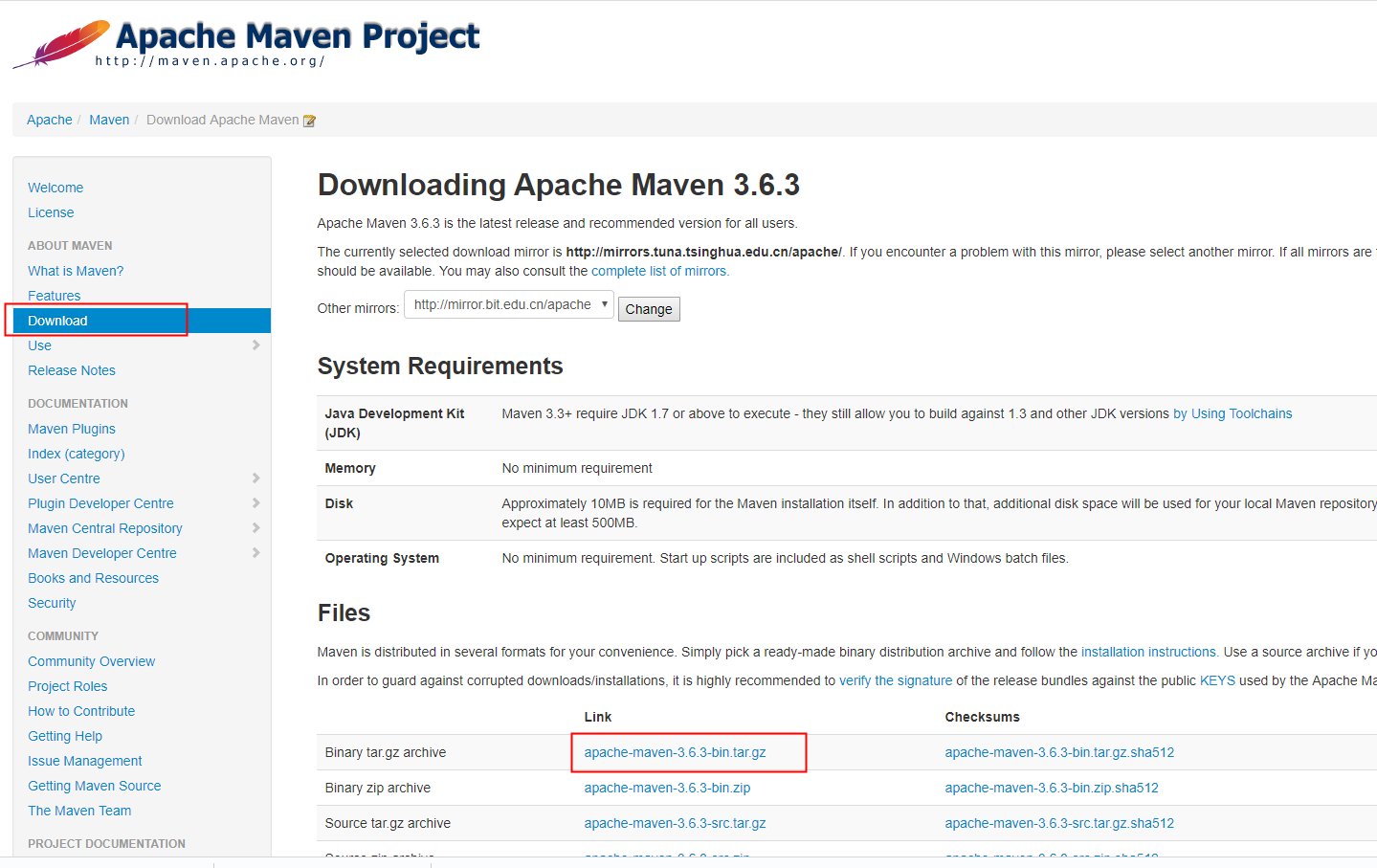
Task: Open the User Centre link
Action: (64, 479)
